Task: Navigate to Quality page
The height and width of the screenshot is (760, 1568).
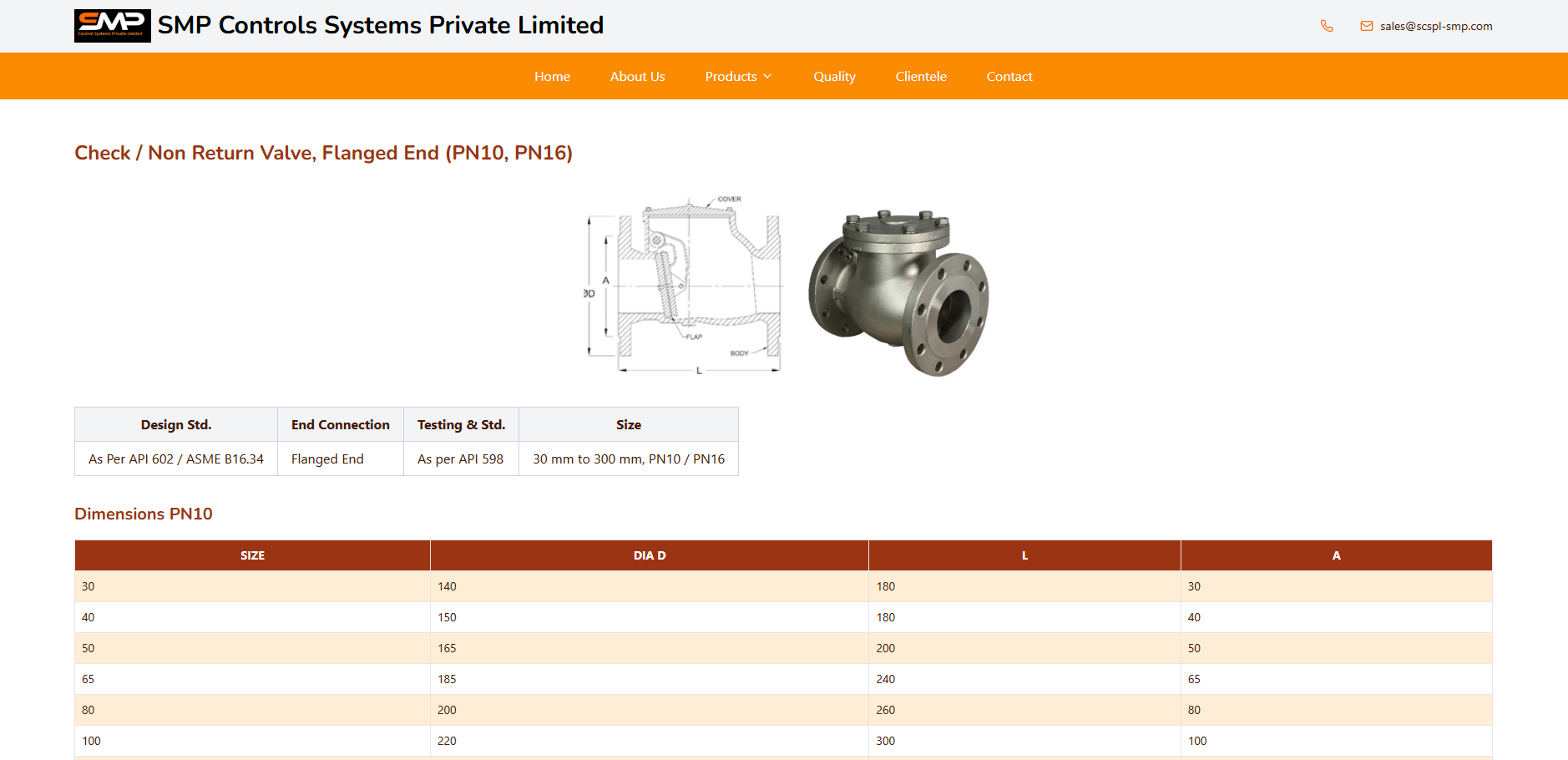Action: 834,77
